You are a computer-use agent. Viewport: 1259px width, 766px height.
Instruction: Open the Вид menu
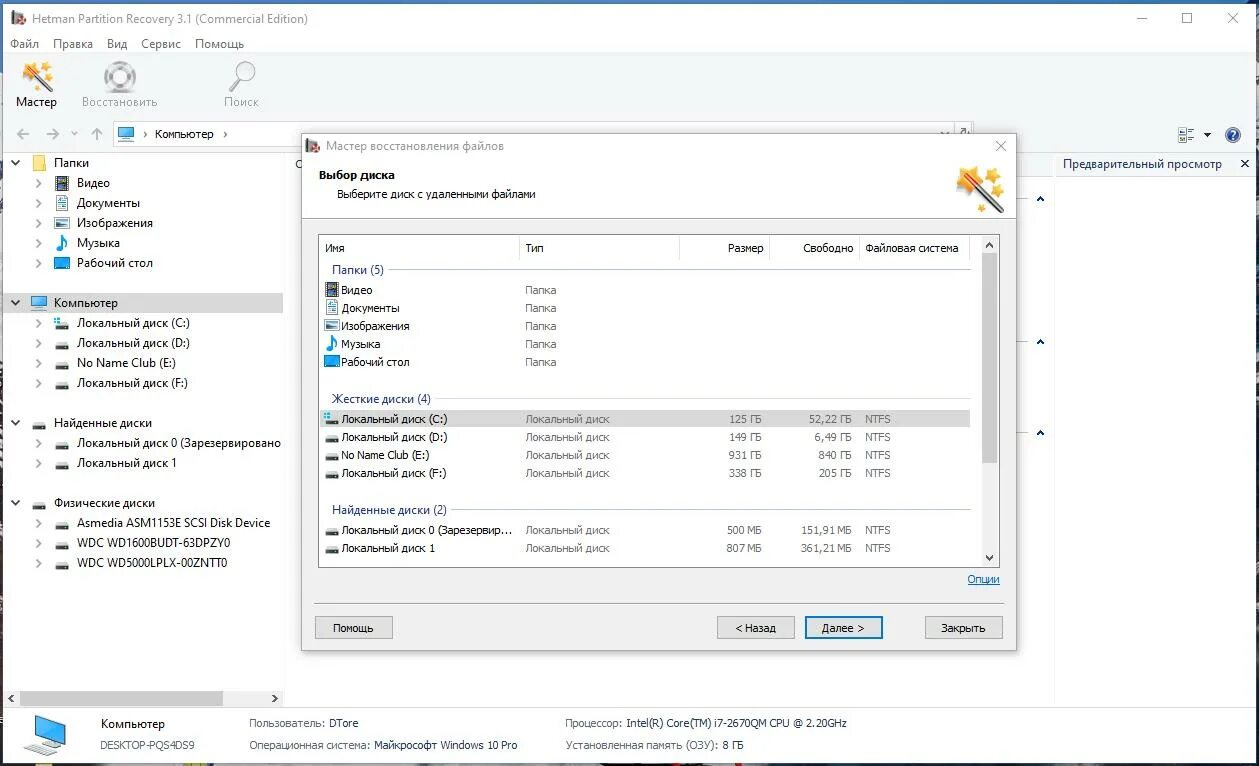tap(117, 44)
